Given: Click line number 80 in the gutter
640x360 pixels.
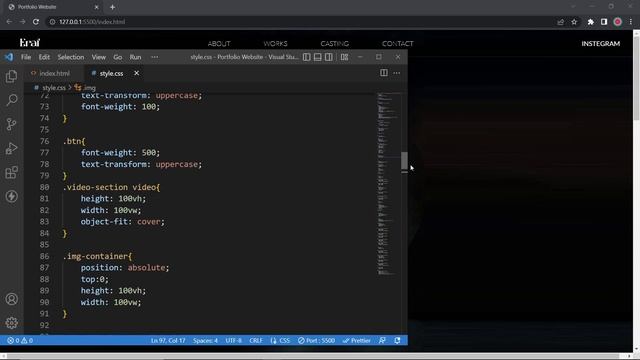Looking at the screenshot, I should point(44,187).
